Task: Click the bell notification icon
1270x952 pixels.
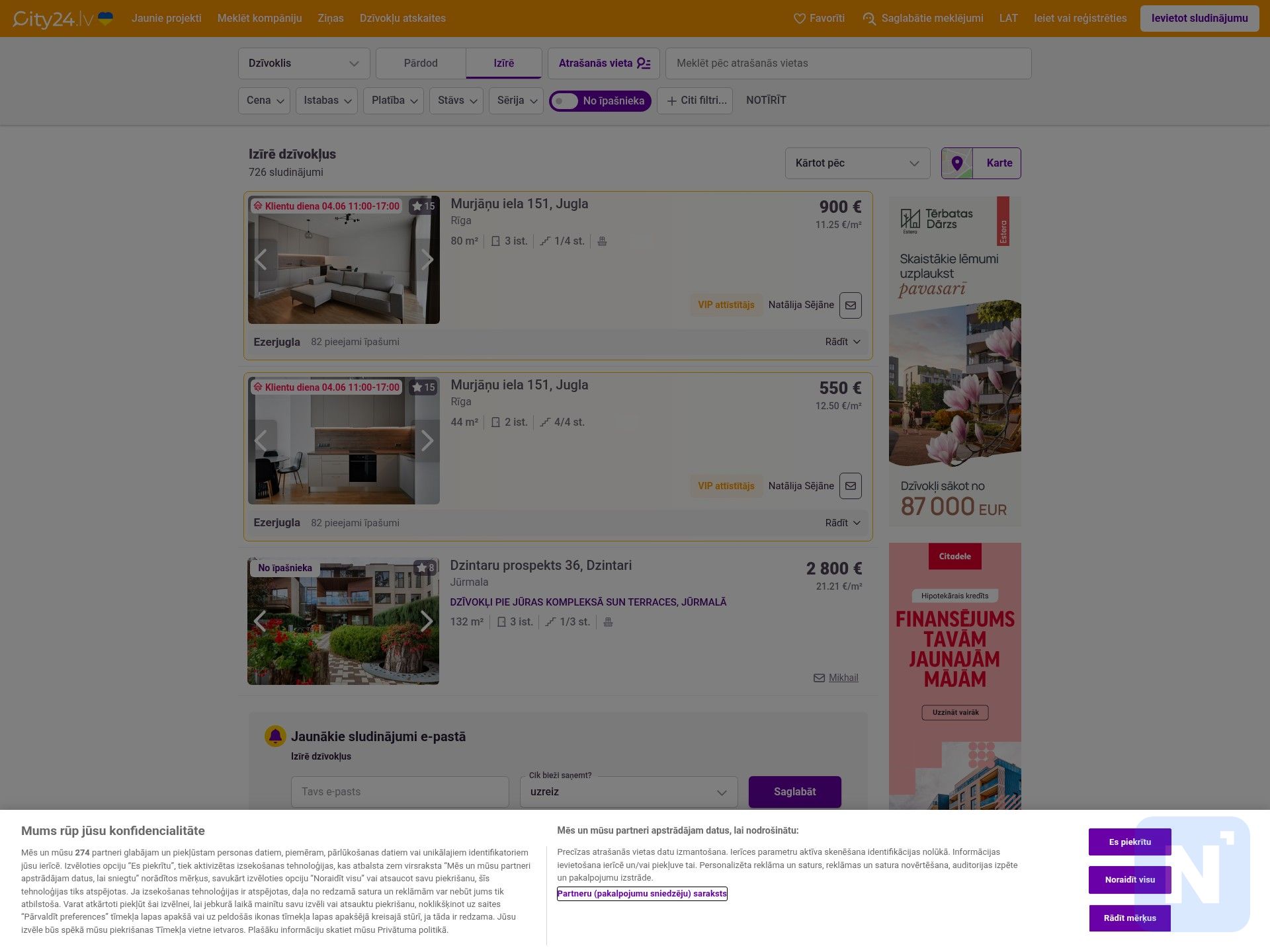Action: (x=275, y=736)
